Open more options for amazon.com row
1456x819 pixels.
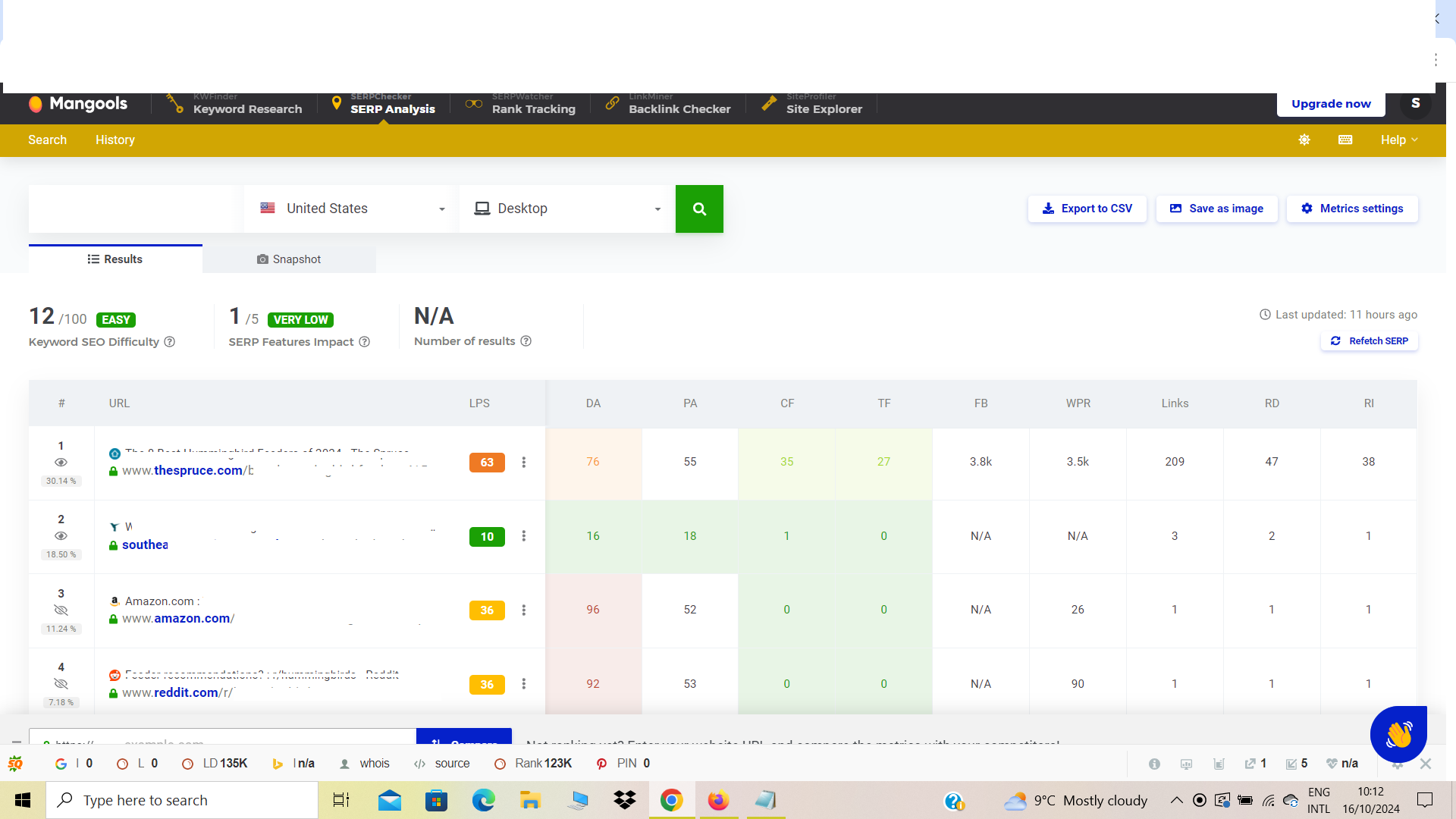point(523,610)
